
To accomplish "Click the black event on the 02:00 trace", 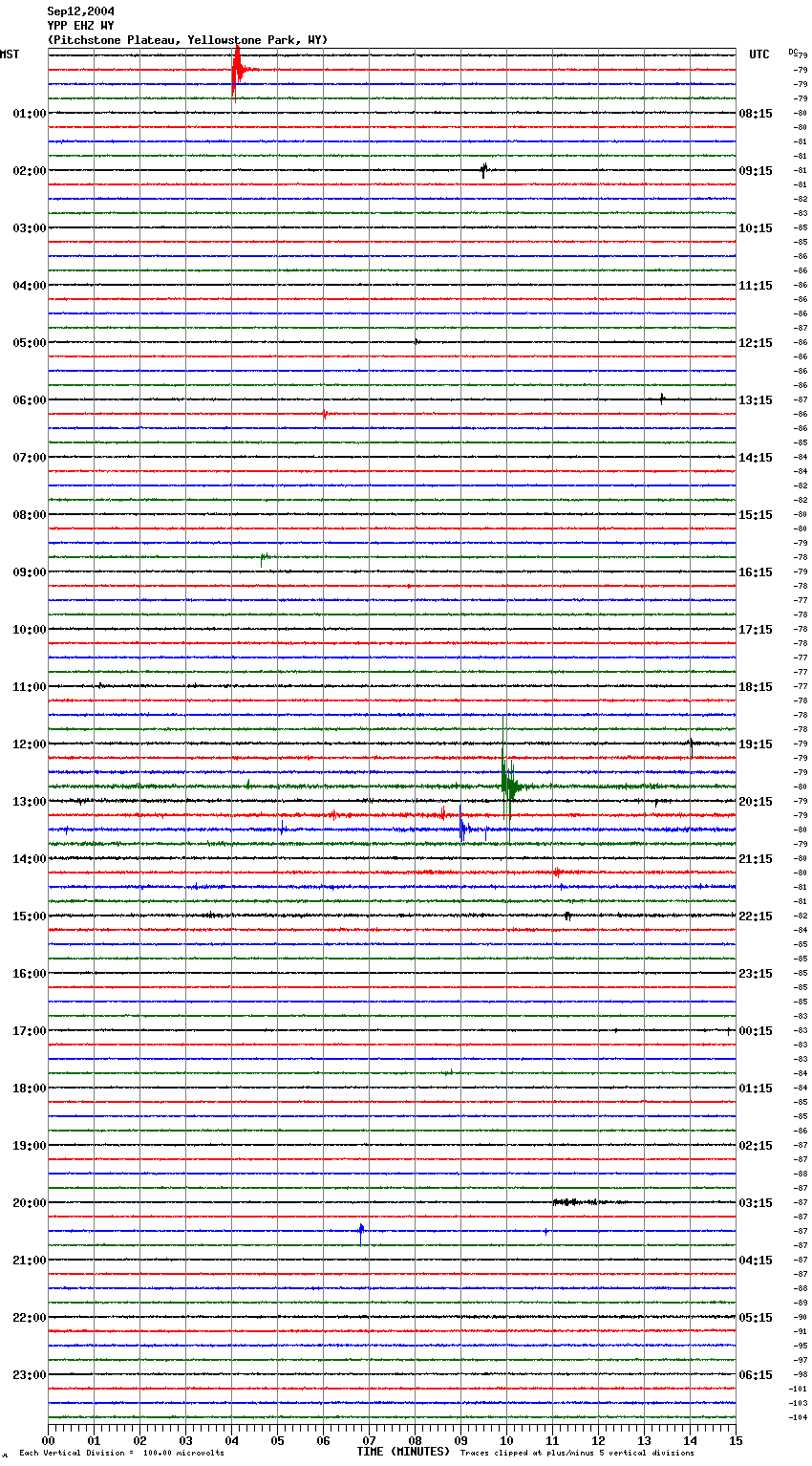I will tap(484, 170).
